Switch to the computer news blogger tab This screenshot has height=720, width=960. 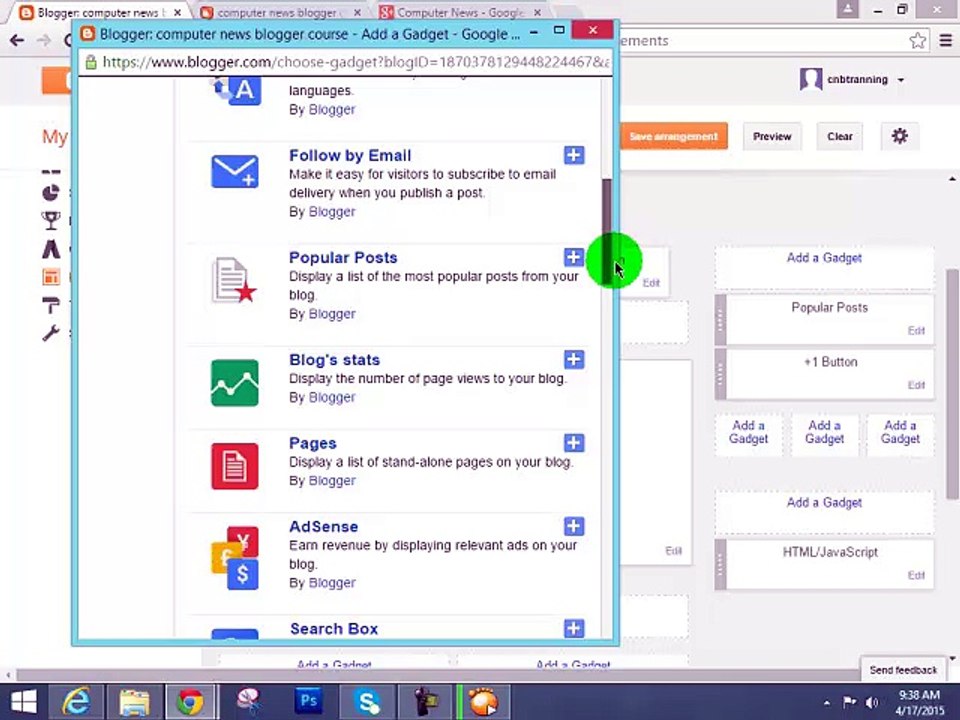tap(280, 12)
